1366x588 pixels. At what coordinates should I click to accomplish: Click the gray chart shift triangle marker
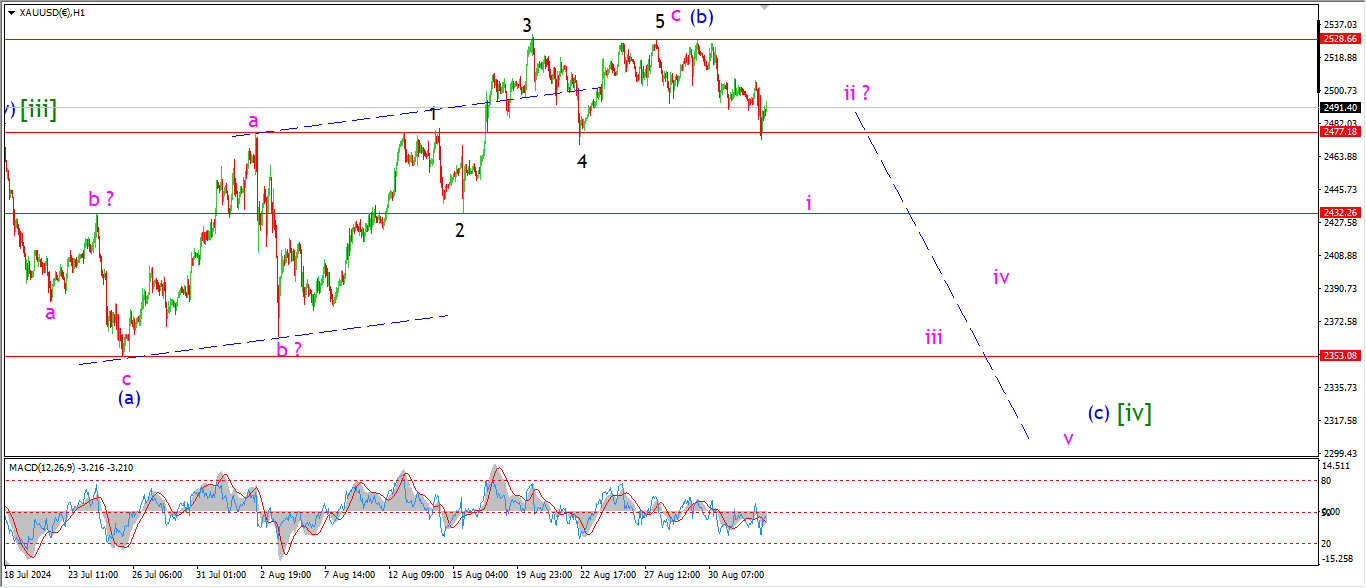click(x=766, y=7)
